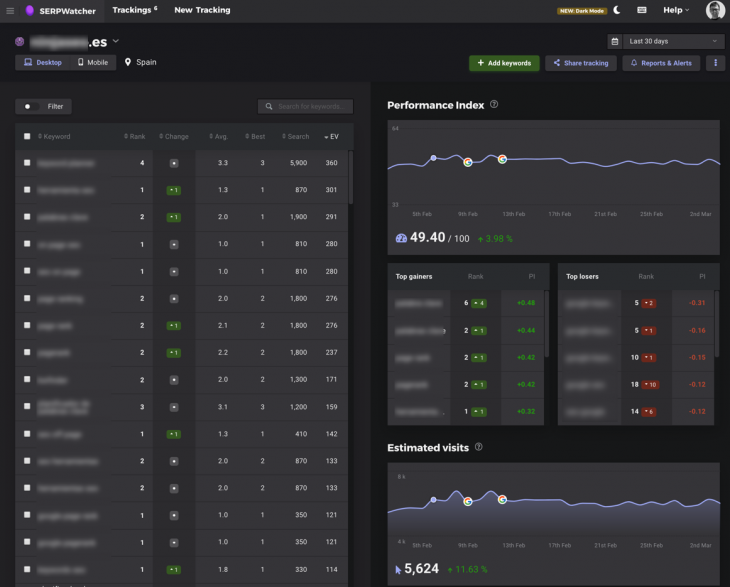This screenshot has height=587, width=730.
Task: Click the Add keywords button
Action: tap(504, 63)
